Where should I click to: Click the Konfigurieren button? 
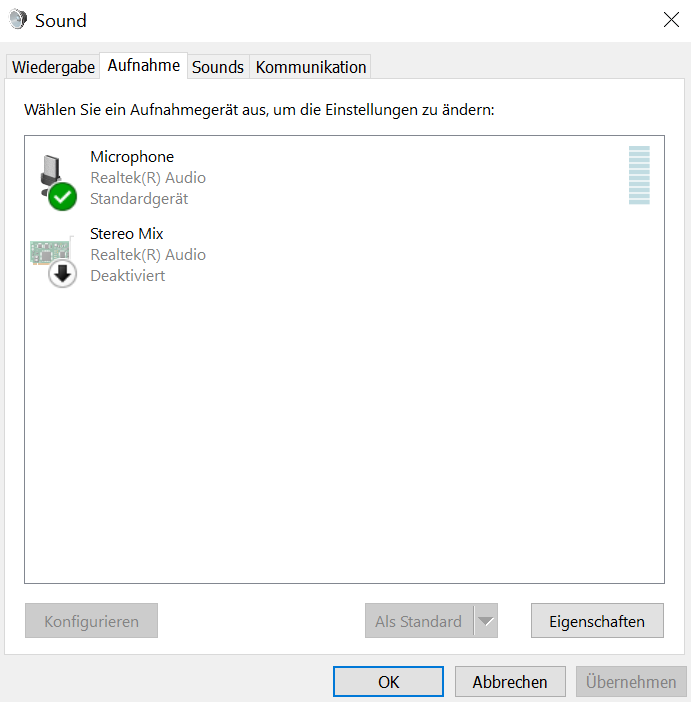pyautogui.click(x=91, y=621)
